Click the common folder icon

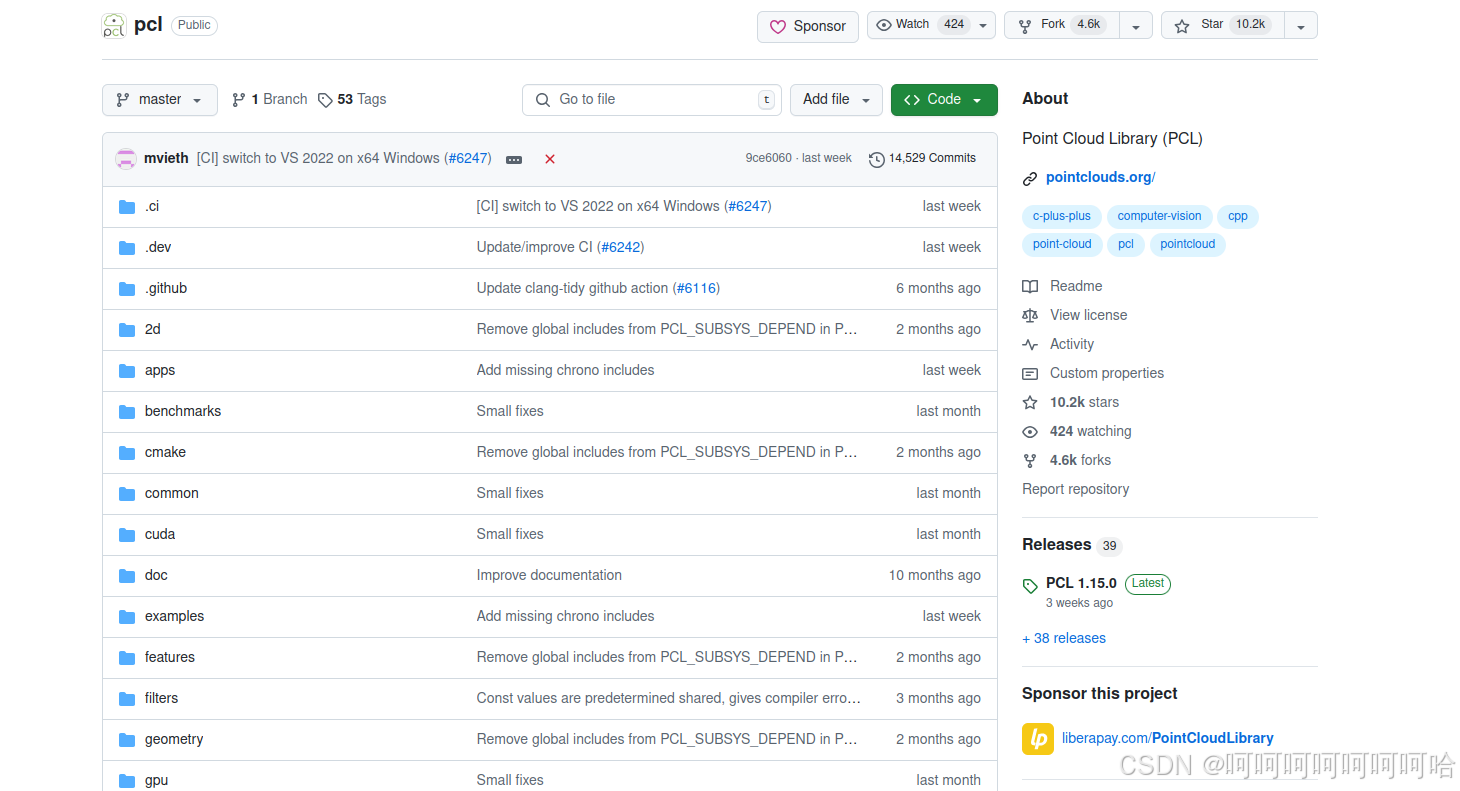coord(127,493)
